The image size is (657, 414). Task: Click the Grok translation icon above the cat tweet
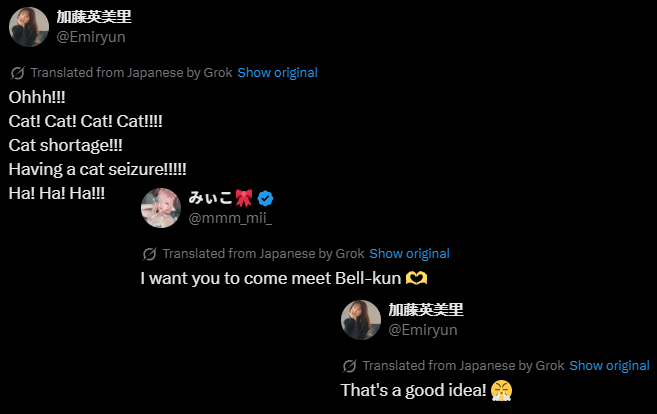[x=17, y=73]
